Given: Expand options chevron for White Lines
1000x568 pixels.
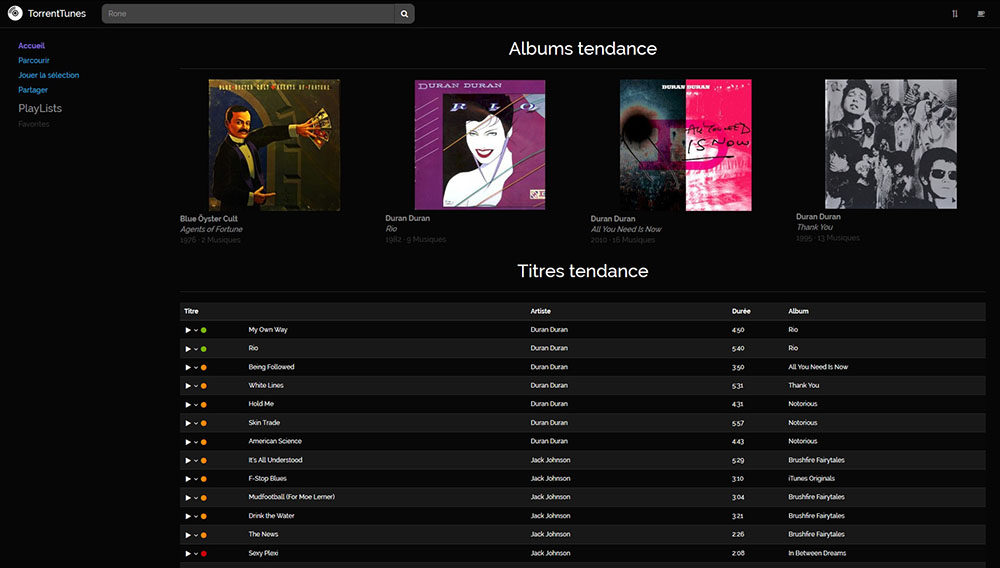Looking at the screenshot, I should click(x=196, y=386).
